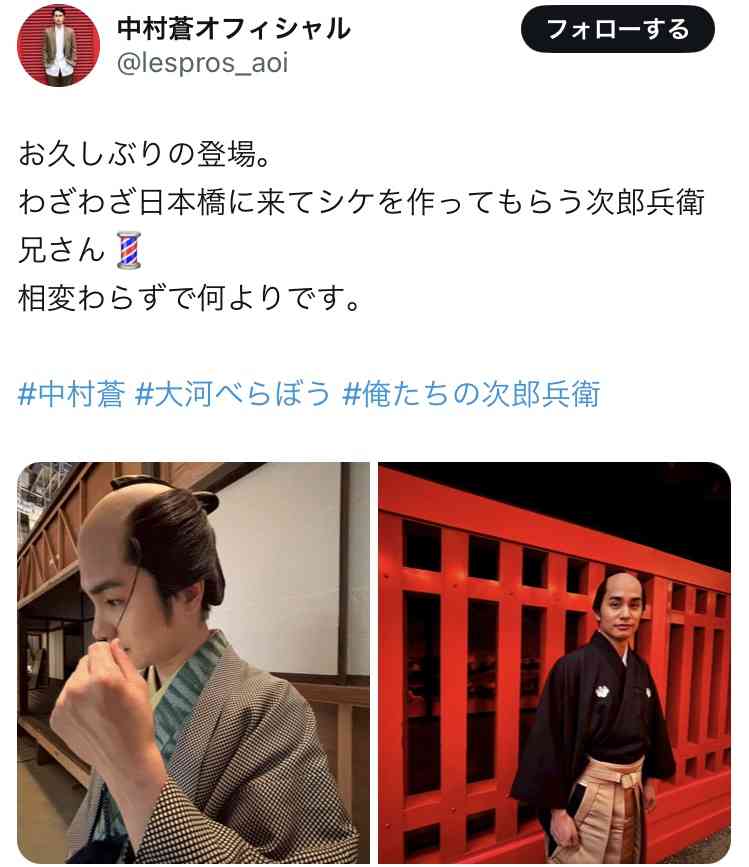Open hashtag #大河べらぼう
This screenshot has width=749, height=867.
pyautogui.click(x=233, y=394)
